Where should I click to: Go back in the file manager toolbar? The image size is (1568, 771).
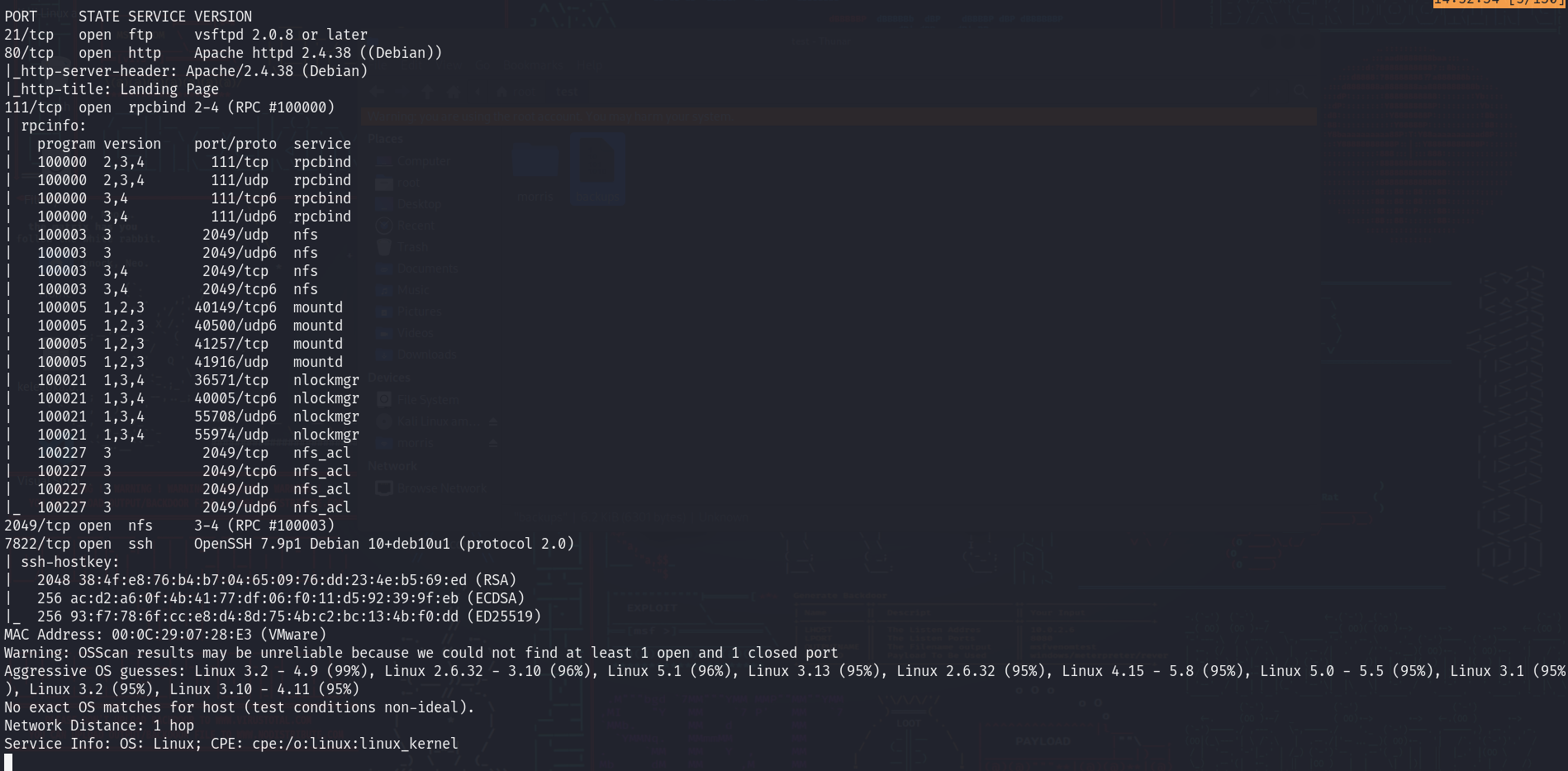tap(377, 92)
